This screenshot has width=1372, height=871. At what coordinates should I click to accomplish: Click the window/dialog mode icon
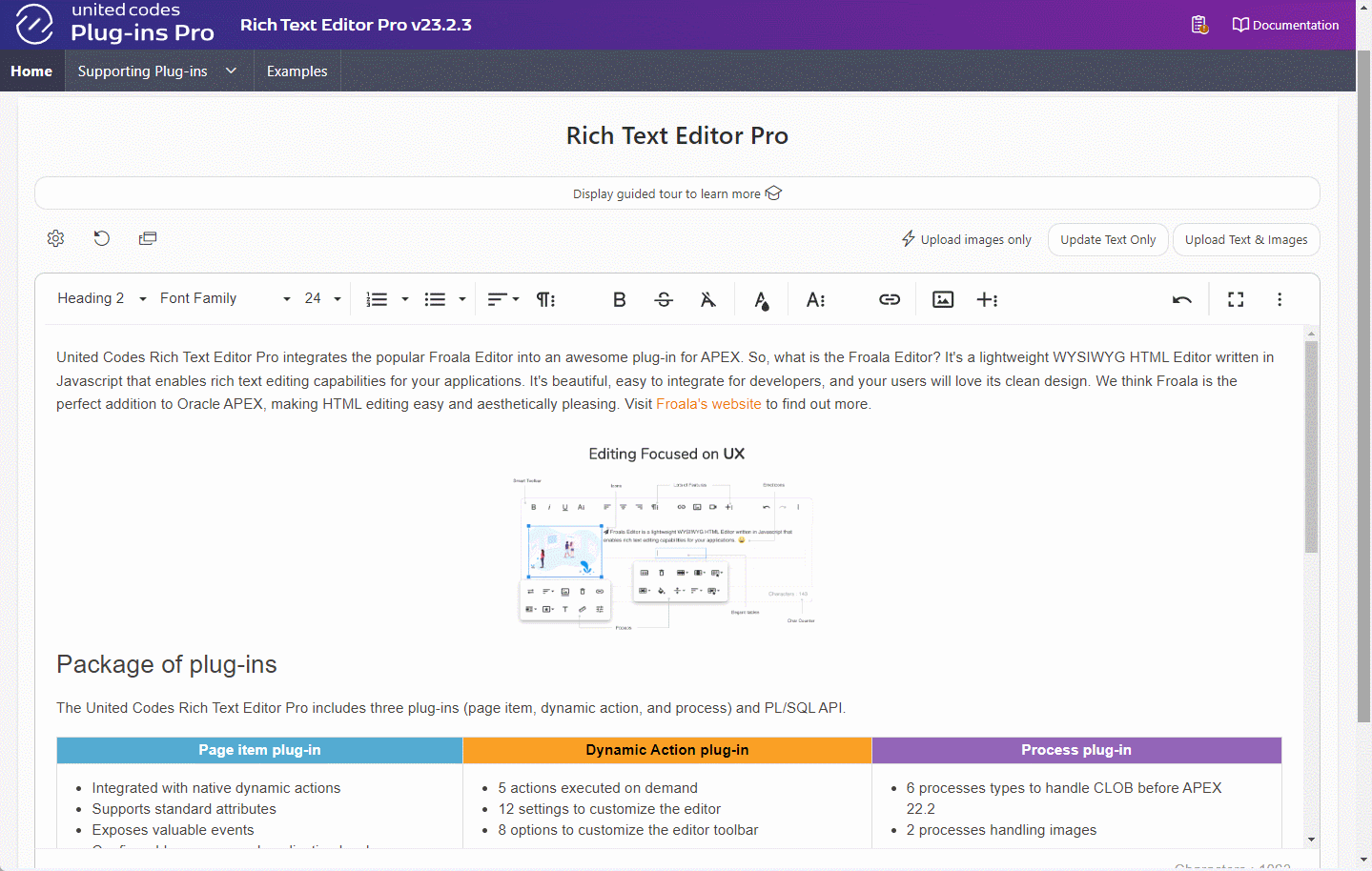[x=148, y=238]
